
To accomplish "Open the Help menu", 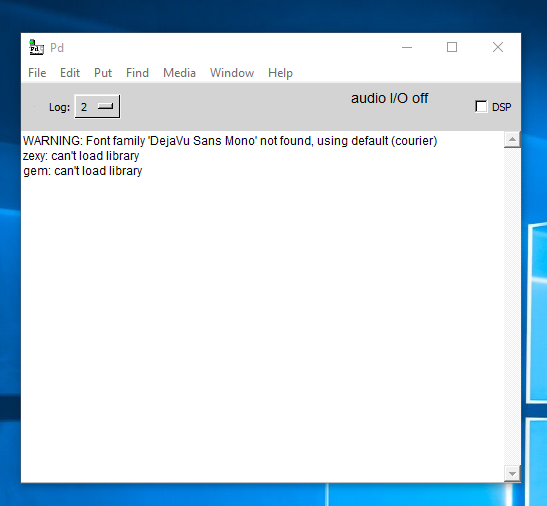I will click(280, 73).
